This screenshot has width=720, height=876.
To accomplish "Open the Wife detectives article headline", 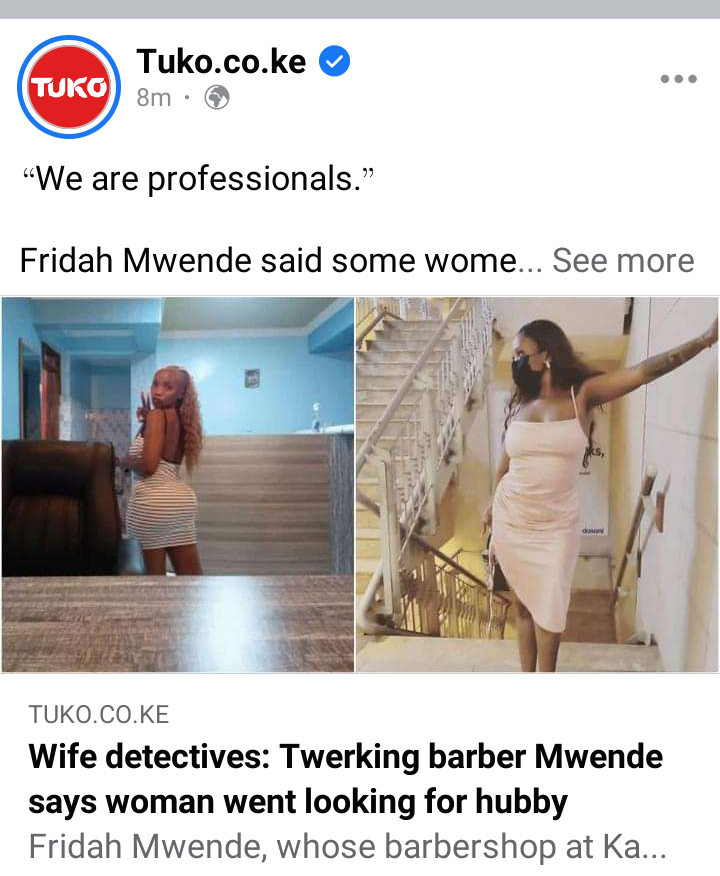I will coord(345,779).
